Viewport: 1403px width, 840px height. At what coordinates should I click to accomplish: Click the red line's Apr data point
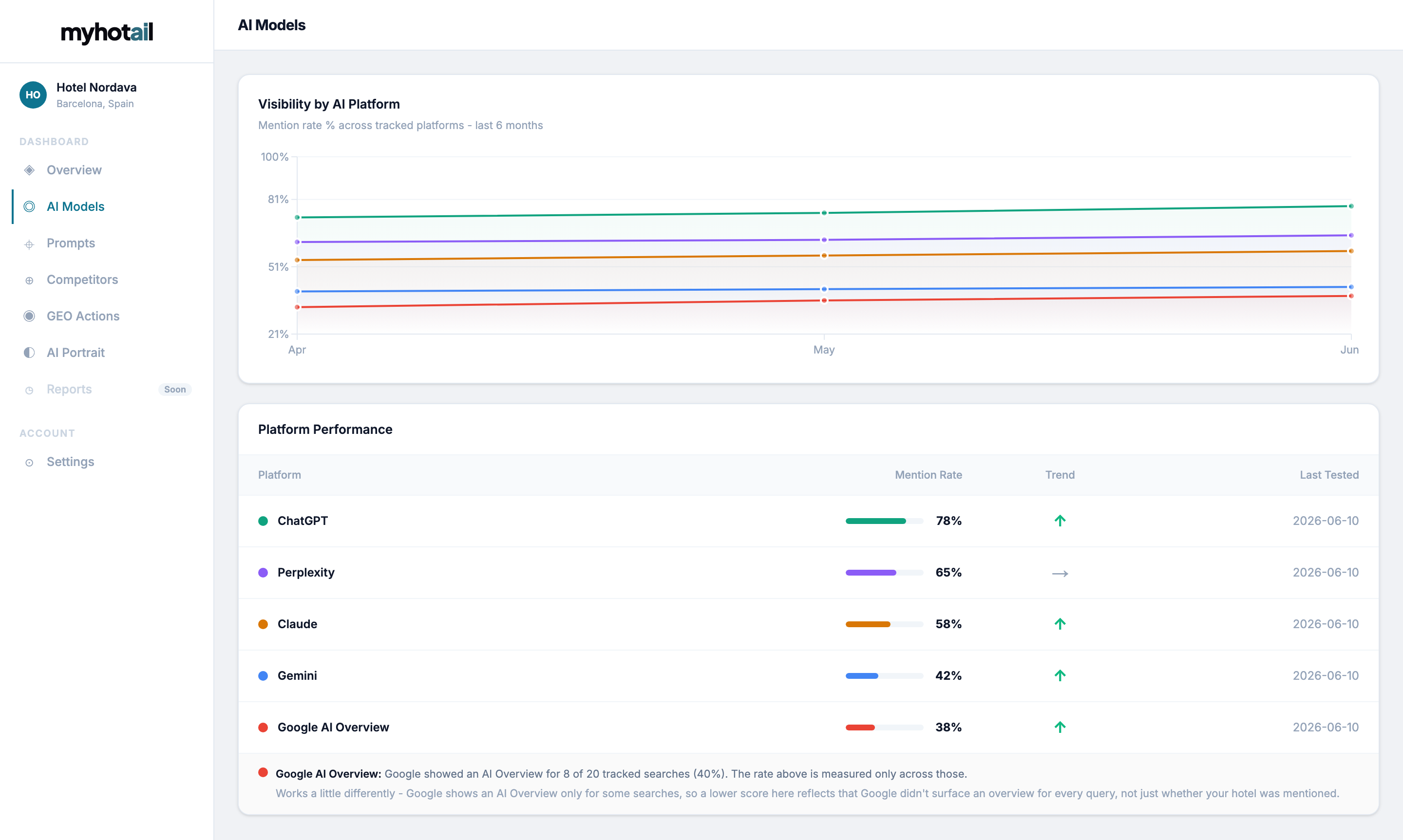point(297,307)
